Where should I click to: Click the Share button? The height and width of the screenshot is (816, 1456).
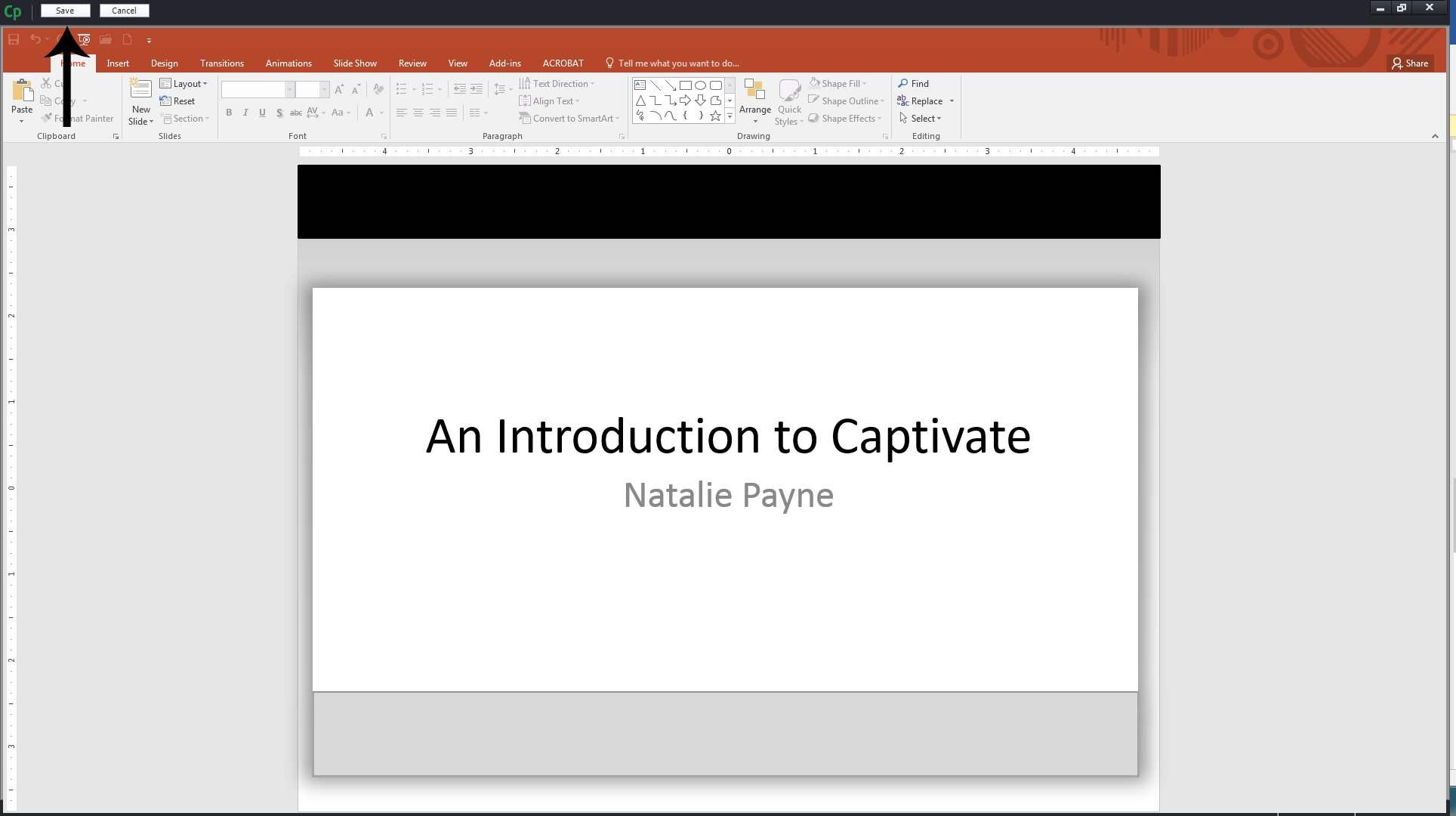(x=1410, y=63)
